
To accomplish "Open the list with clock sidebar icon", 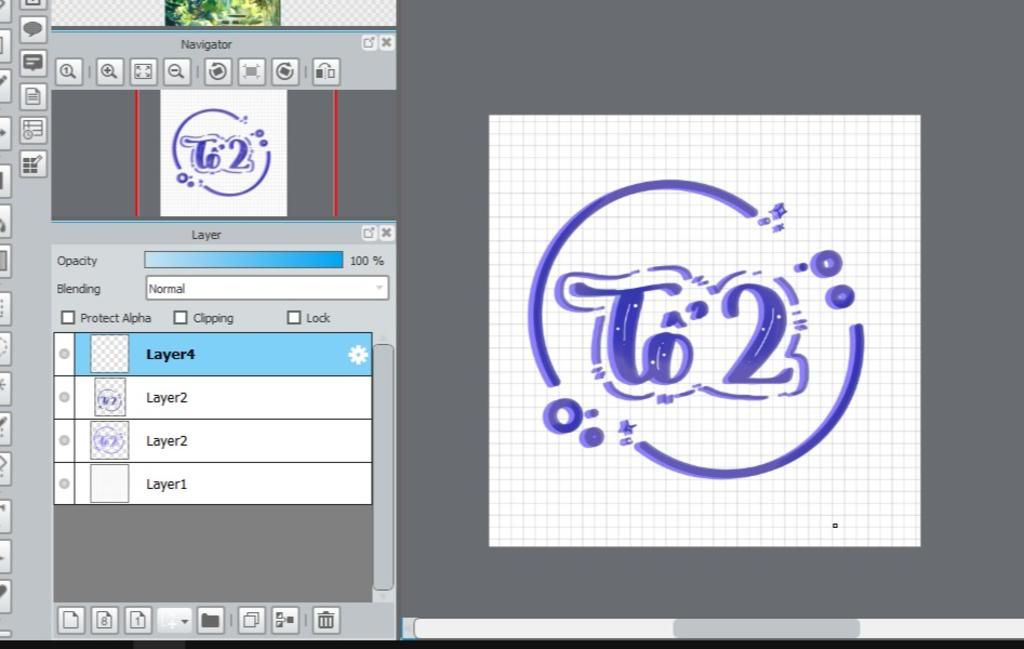I will coord(33,131).
